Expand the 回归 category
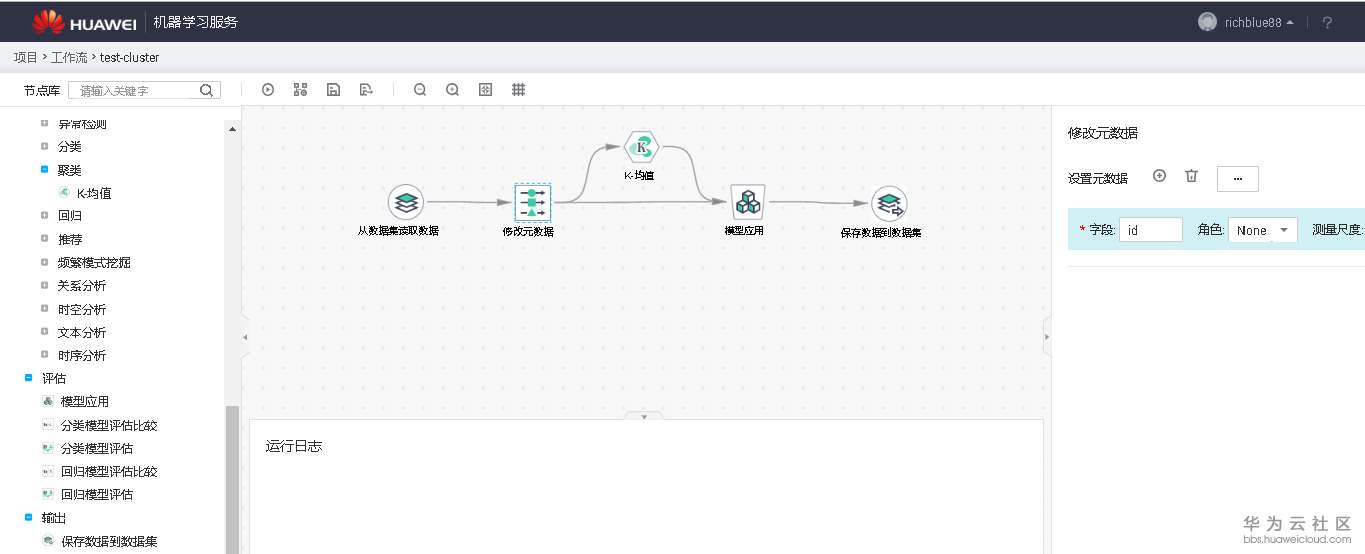This screenshot has height=554, width=1365. point(44,215)
